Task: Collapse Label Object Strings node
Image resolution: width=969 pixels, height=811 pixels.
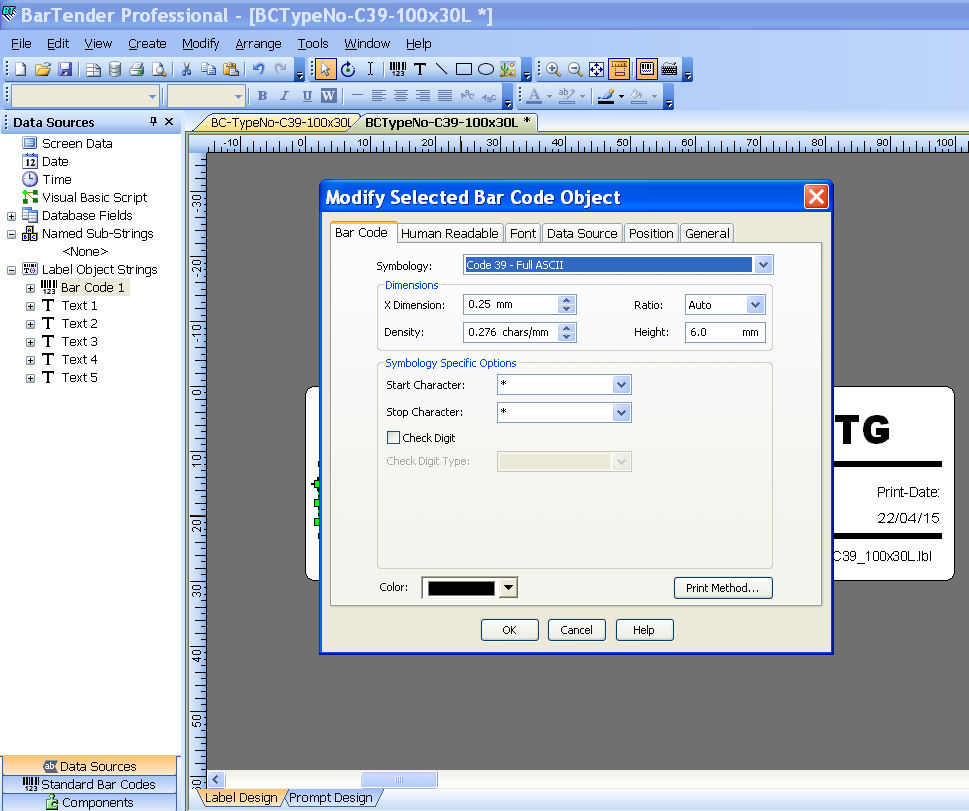Action: click(x=11, y=270)
